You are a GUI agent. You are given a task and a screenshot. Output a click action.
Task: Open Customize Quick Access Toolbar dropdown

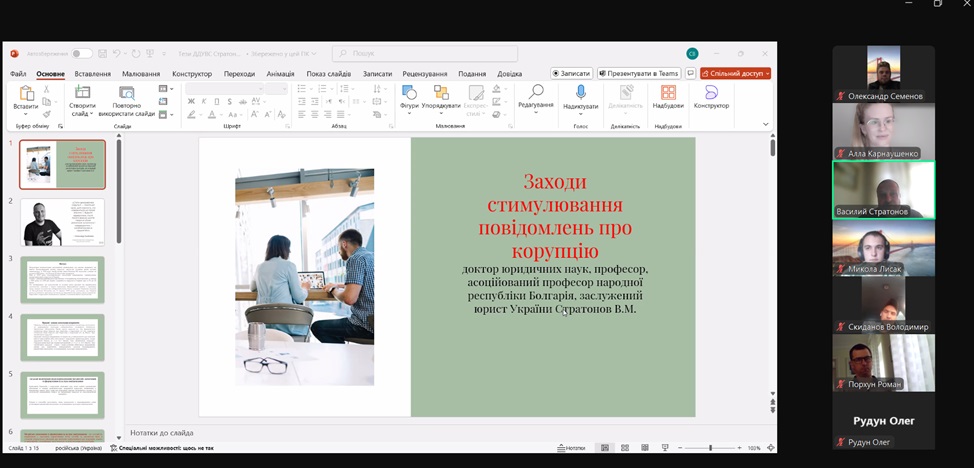coord(164,54)
